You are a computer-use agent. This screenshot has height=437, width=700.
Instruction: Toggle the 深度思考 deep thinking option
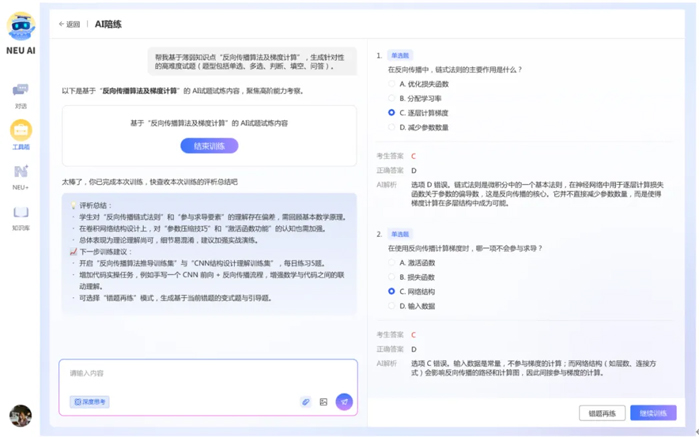[90, 402]
